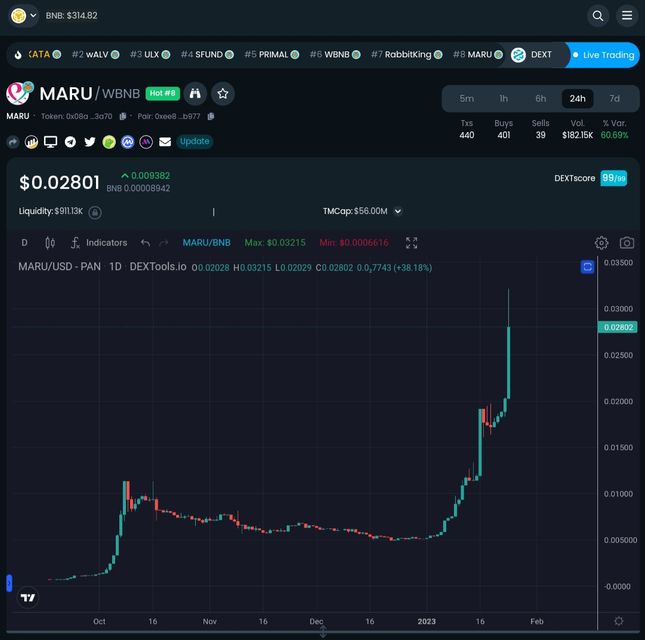This screenshot has height=640, width=645.
Task: Open the hamburger menu
Action: click(627, 16)
